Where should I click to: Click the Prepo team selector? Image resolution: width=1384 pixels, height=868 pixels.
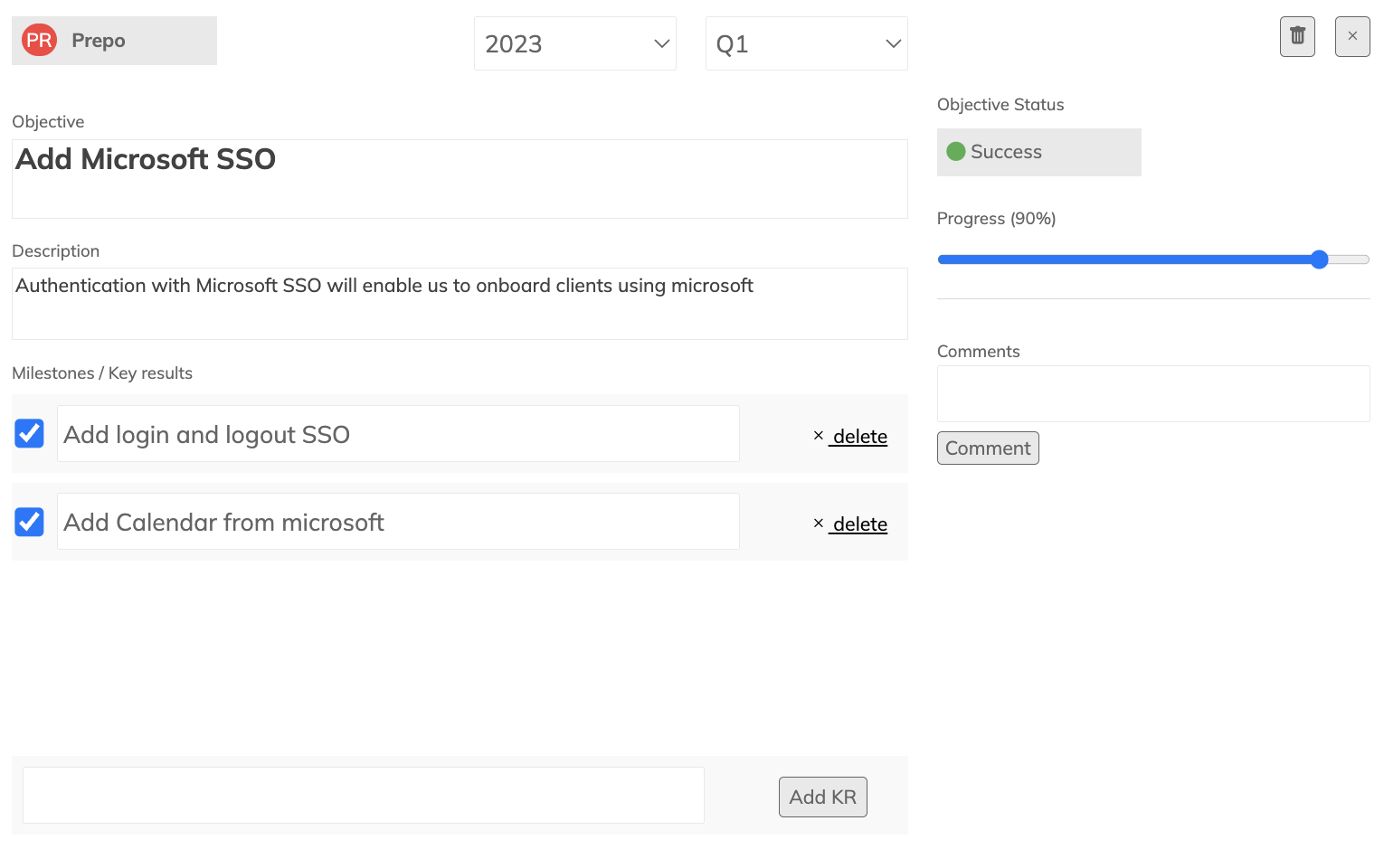(114, 41)
